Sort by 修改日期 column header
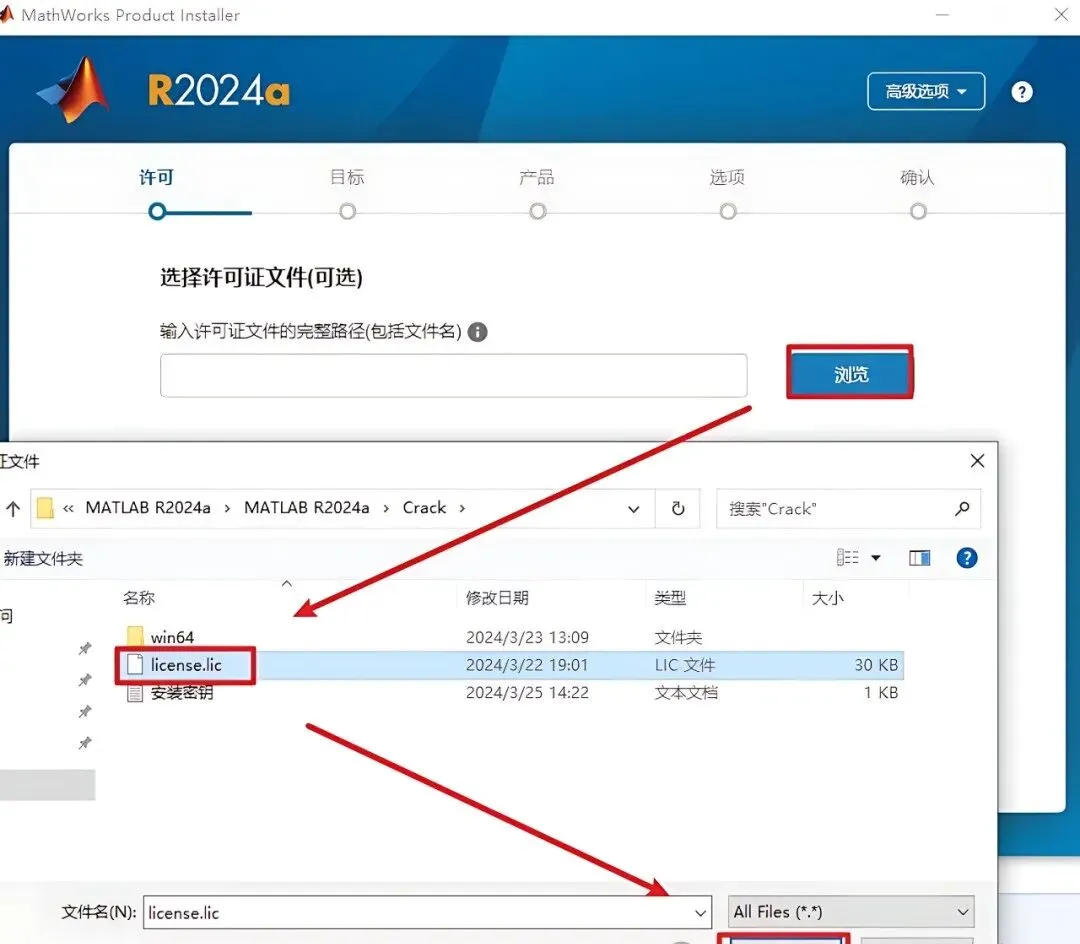 (x=497, y=598)
